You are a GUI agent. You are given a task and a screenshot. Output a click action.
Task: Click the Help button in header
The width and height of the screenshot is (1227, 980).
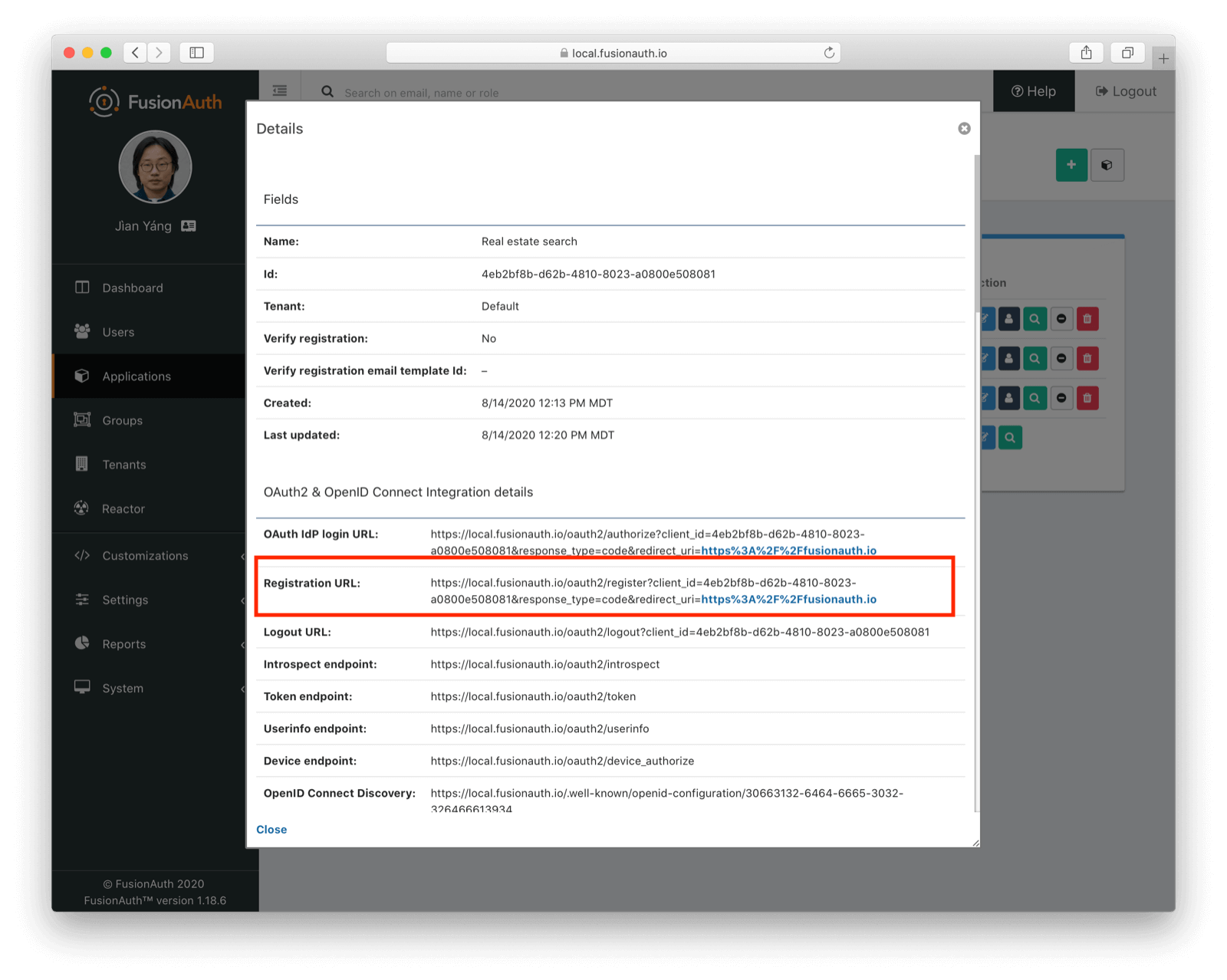coord(1034,91)
